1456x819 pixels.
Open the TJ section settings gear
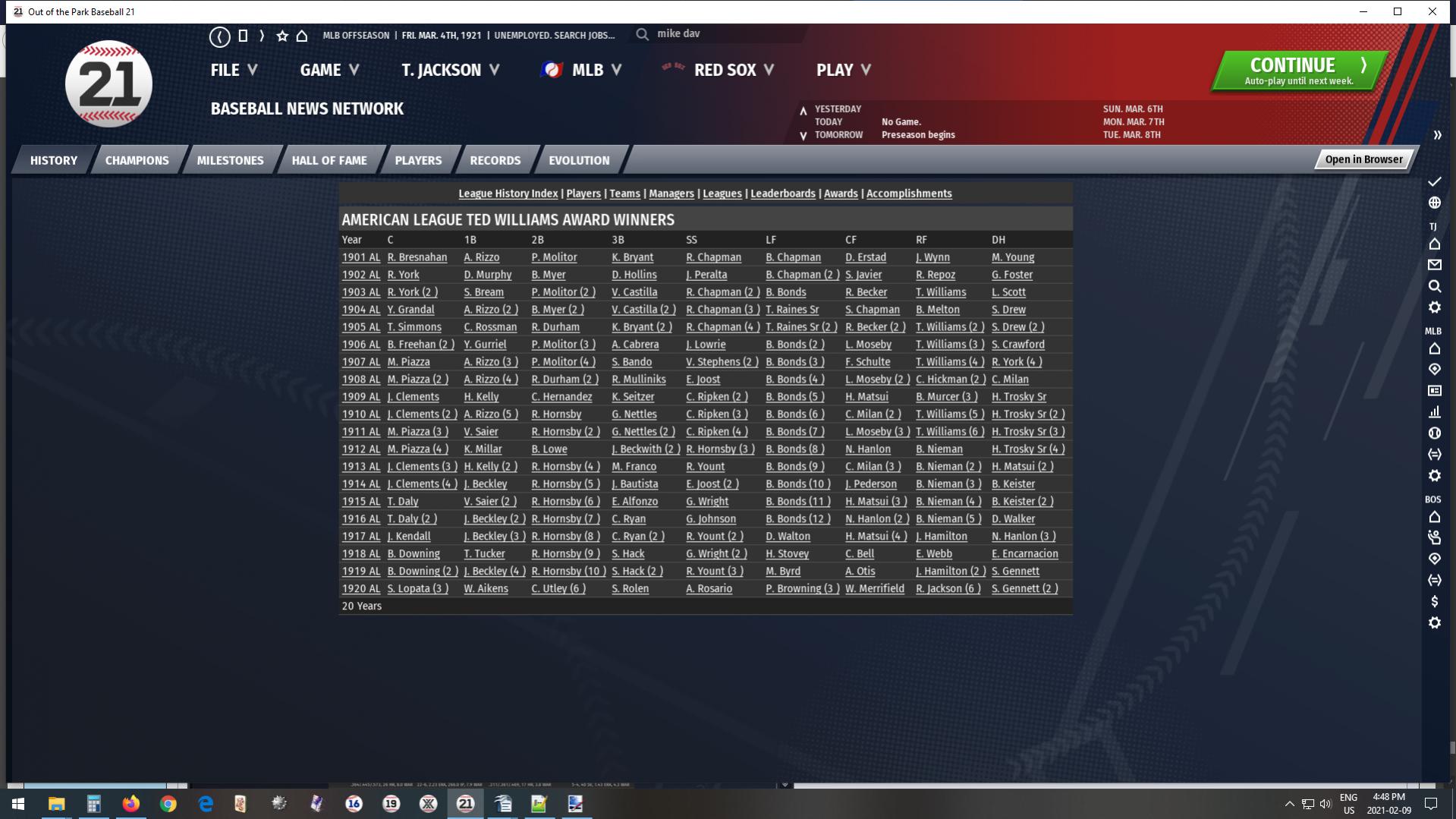coord(1434,307)
